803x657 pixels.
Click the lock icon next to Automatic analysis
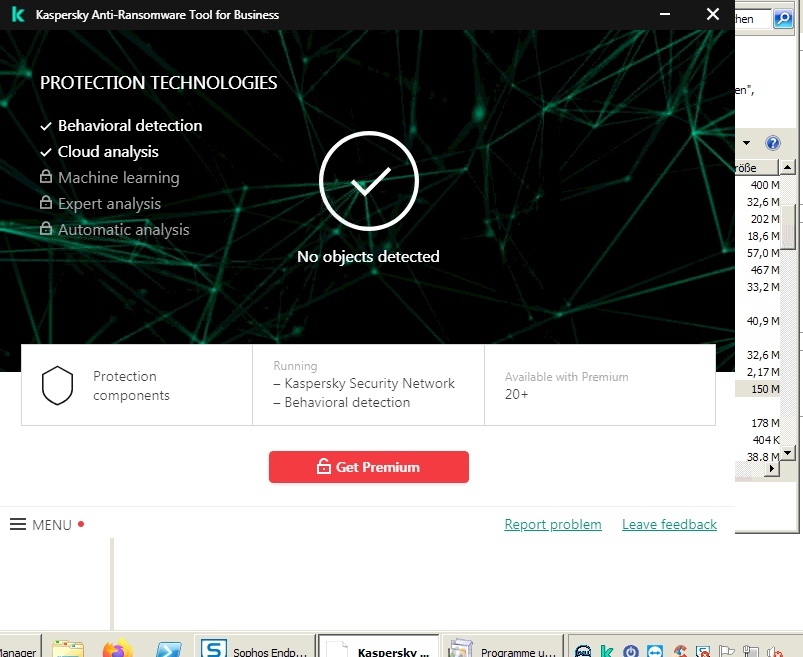point(46,228)
